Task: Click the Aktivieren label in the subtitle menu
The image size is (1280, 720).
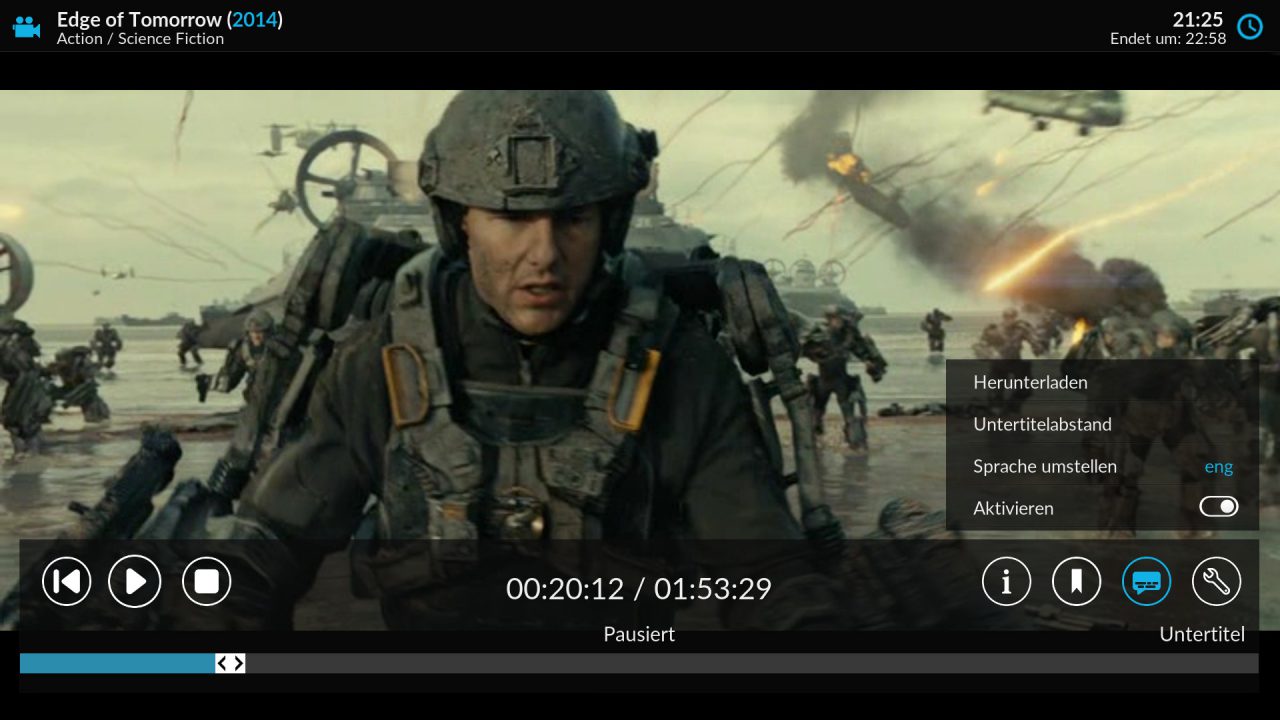Action: pos(1013,508)
